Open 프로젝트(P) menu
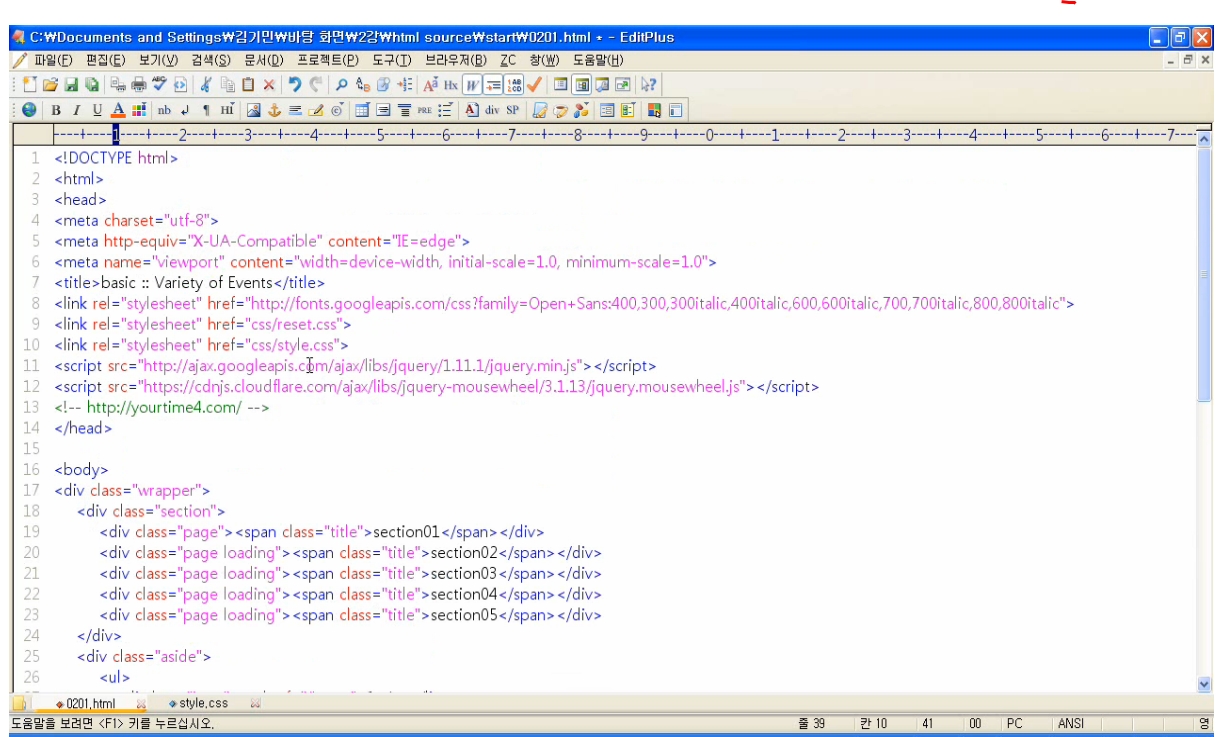Screen dimensions: 1219x737 point(328,60)
